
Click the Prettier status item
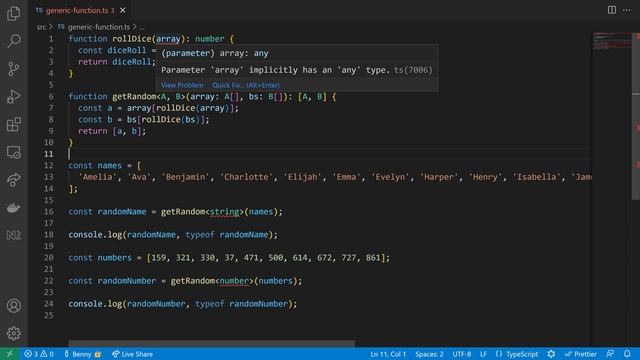[580, 354]
